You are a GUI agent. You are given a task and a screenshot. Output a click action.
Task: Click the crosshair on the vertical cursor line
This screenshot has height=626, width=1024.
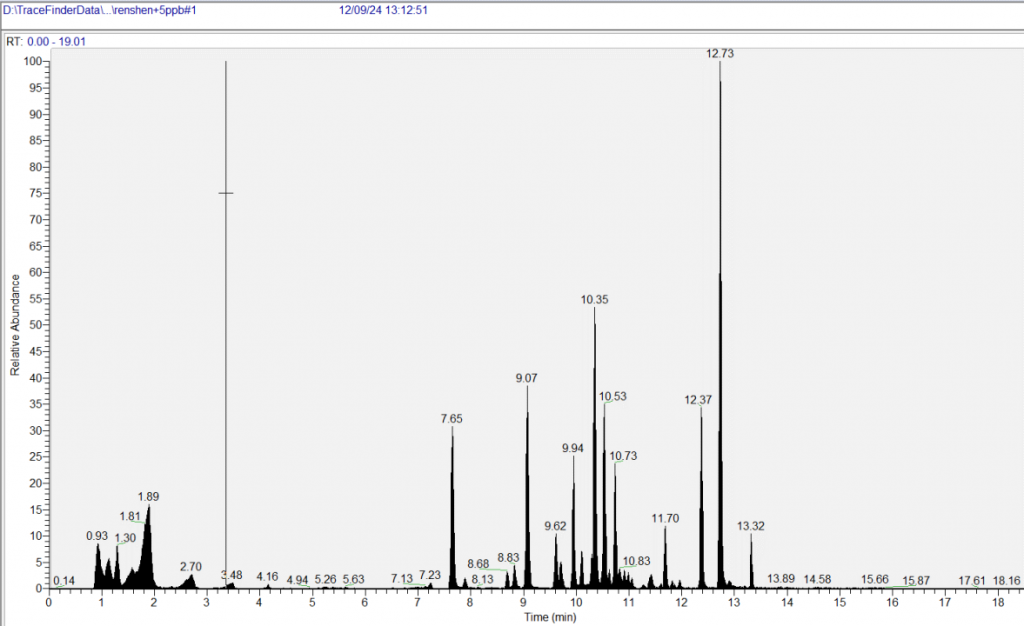click(x=226, y=193)
